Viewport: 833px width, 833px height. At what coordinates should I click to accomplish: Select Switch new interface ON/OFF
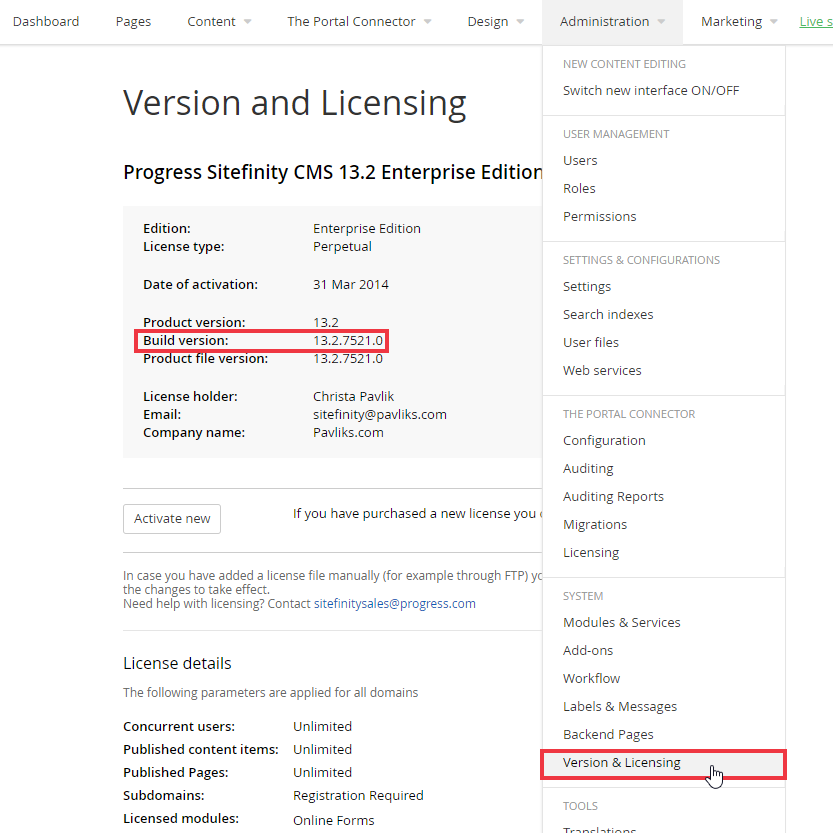[651, 90]
